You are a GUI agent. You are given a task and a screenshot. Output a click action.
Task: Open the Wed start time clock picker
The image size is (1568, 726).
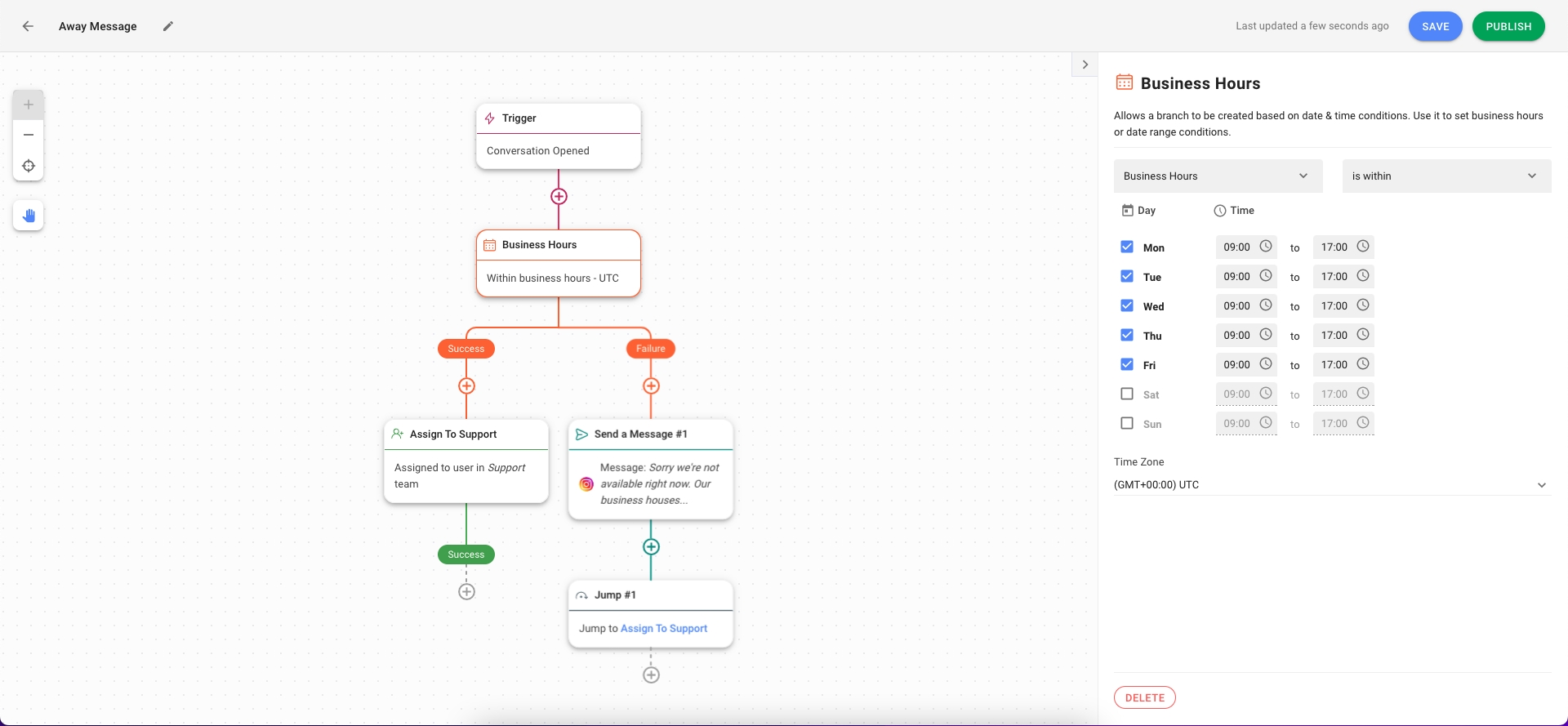1266,305
